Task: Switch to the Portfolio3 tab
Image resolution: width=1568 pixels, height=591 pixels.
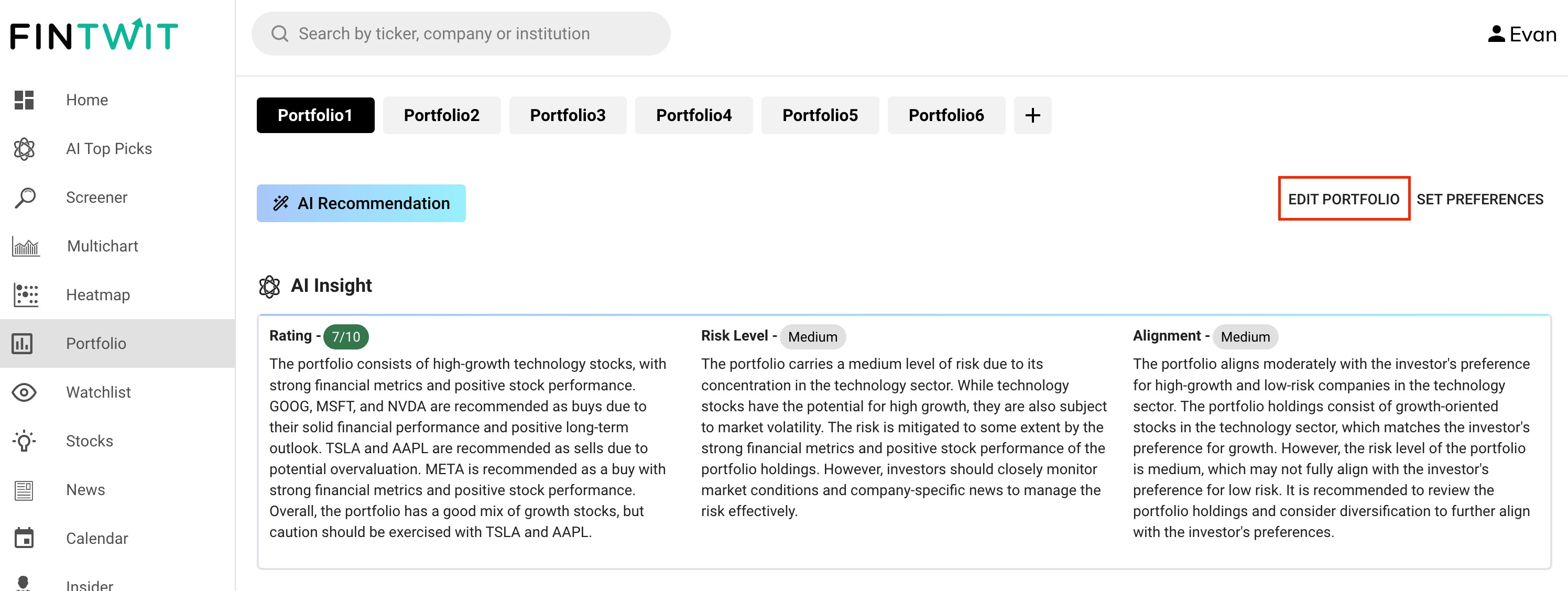Action: 568,115
